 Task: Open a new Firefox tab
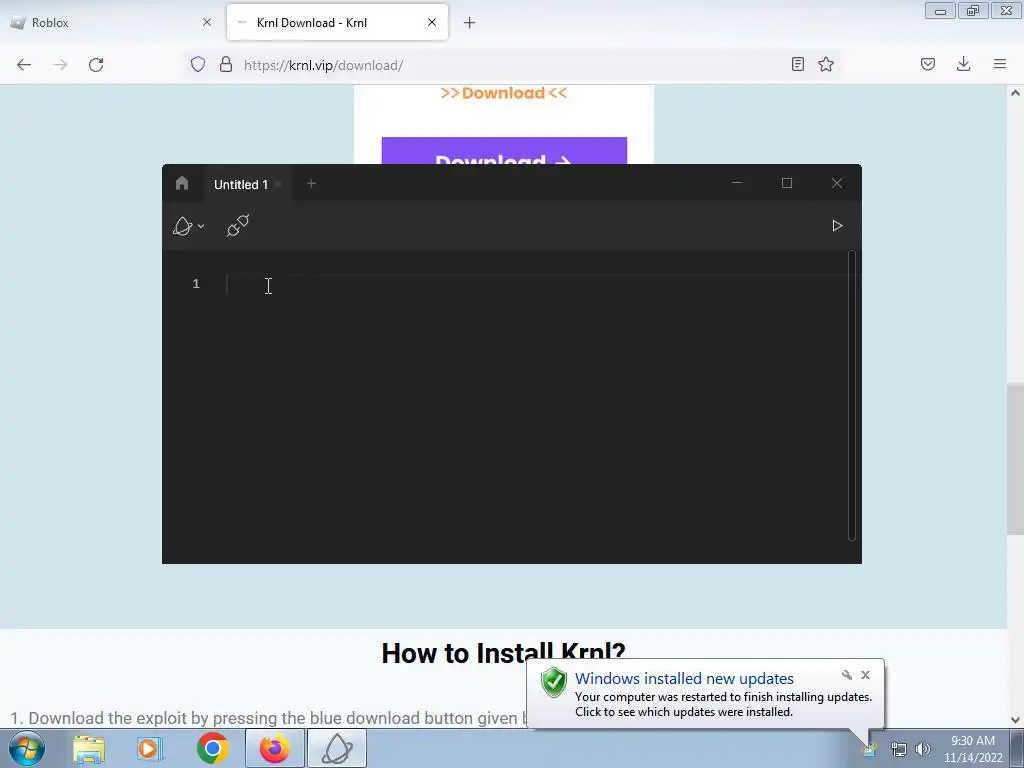coord(470,23)
